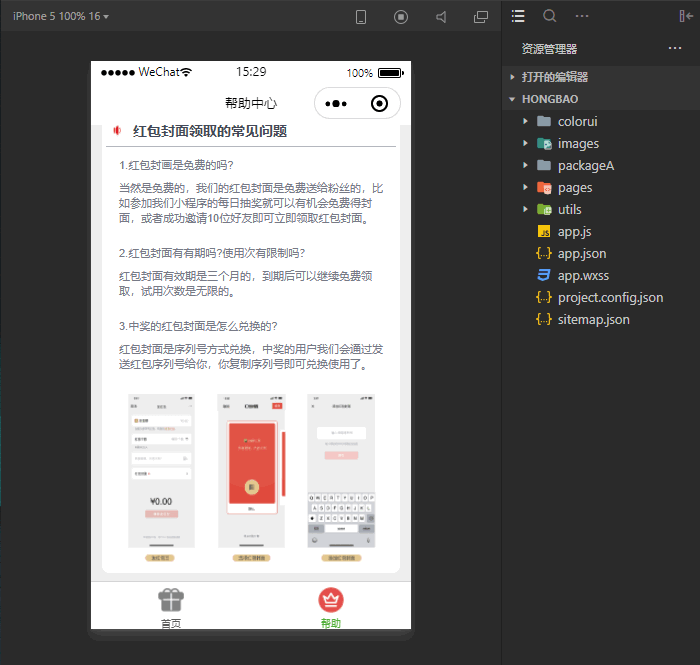Image resolution: width=700 pixels, height=665 pixels.
Task: Click the phone device simulator icon
Action: (361, 17)
